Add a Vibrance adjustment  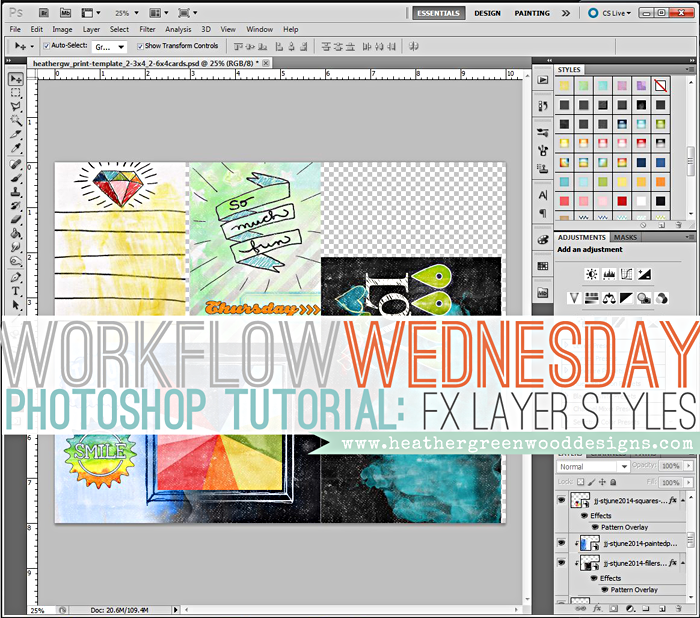[x=574, y=298]
